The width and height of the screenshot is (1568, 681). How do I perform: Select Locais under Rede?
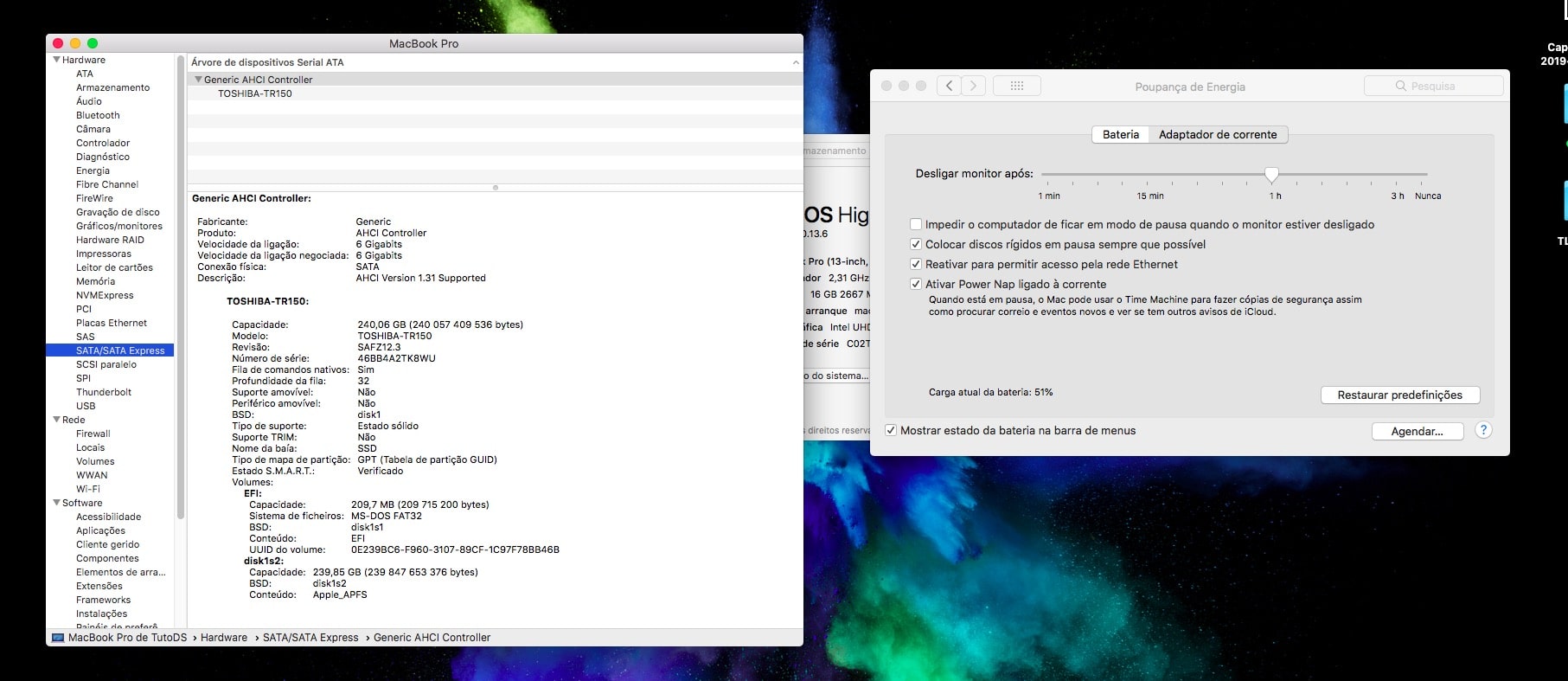90,447
